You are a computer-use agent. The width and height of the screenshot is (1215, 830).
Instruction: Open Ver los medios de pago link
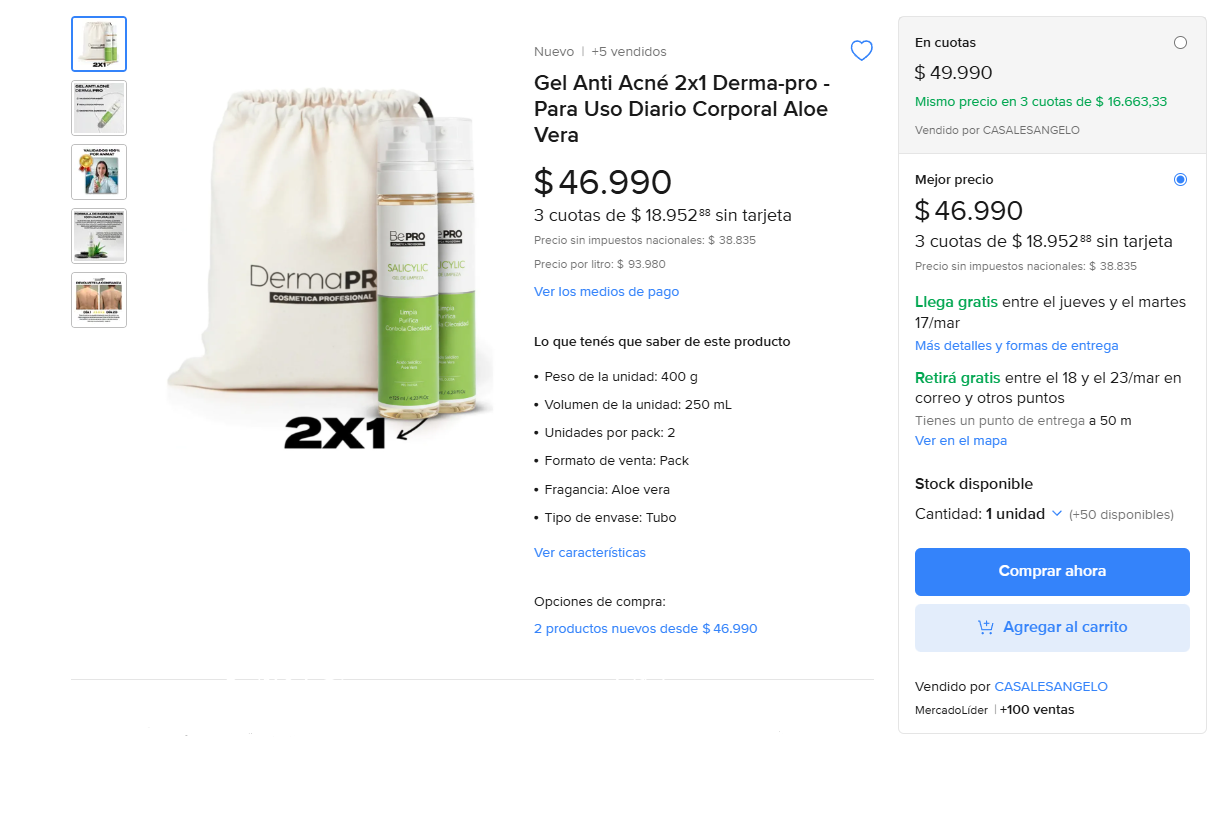pyautogui.click(x=606, y=292)
